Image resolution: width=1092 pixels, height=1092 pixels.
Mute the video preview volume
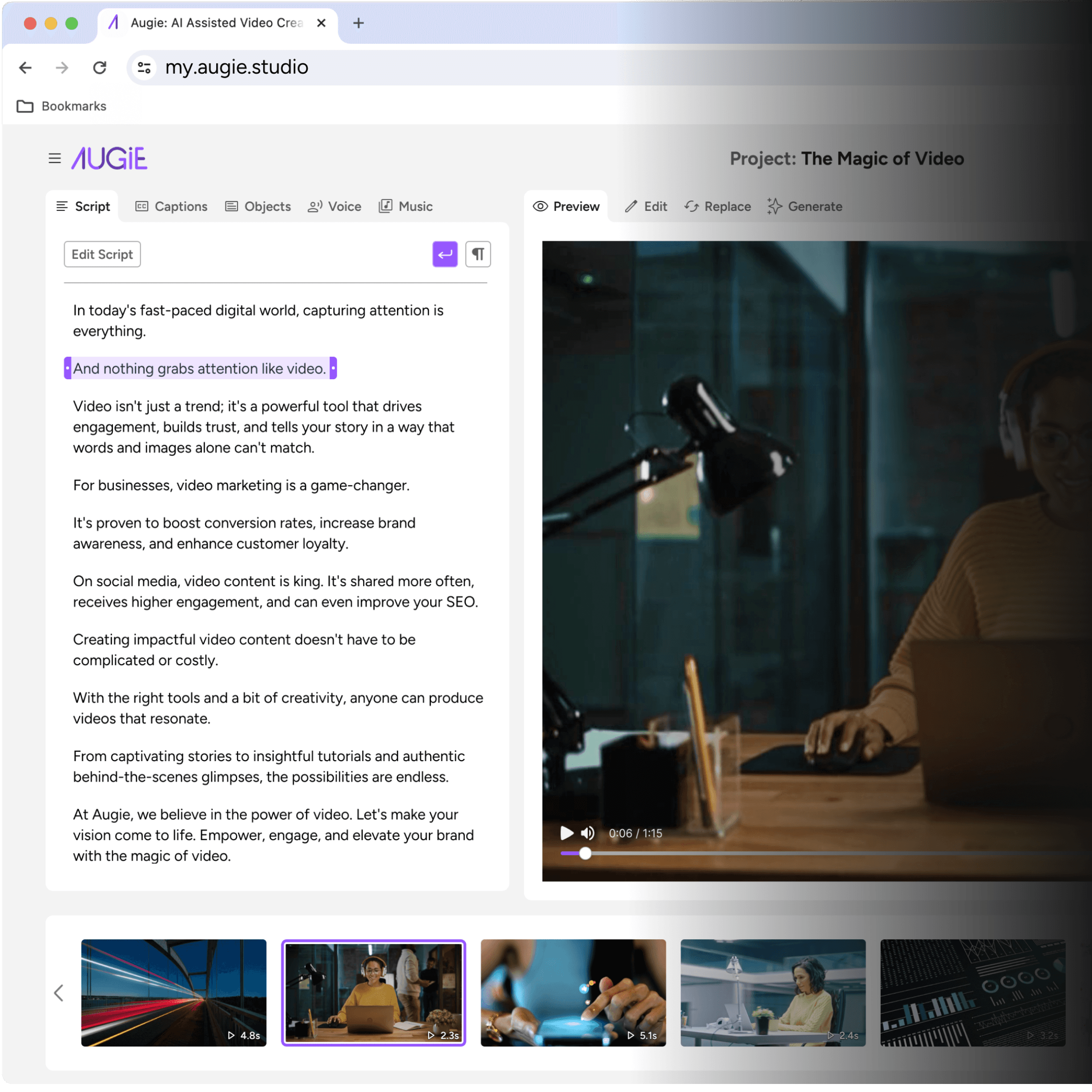pyautogui.click(x=588, y=833)
